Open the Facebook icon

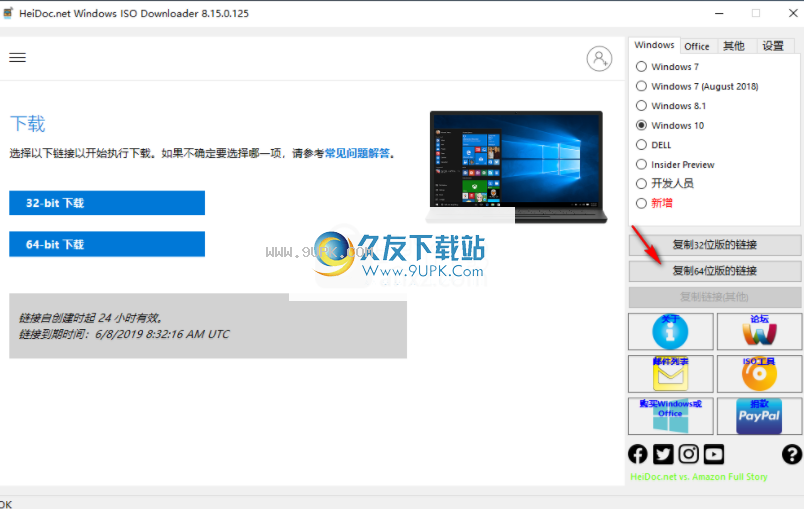(638, 454)
